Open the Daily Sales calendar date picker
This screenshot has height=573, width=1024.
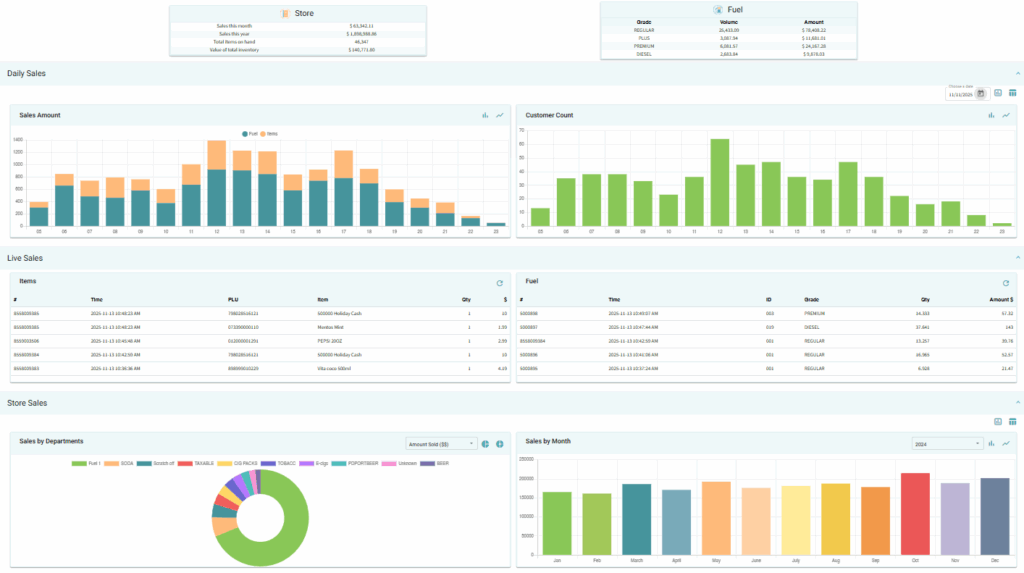(981, 93)
